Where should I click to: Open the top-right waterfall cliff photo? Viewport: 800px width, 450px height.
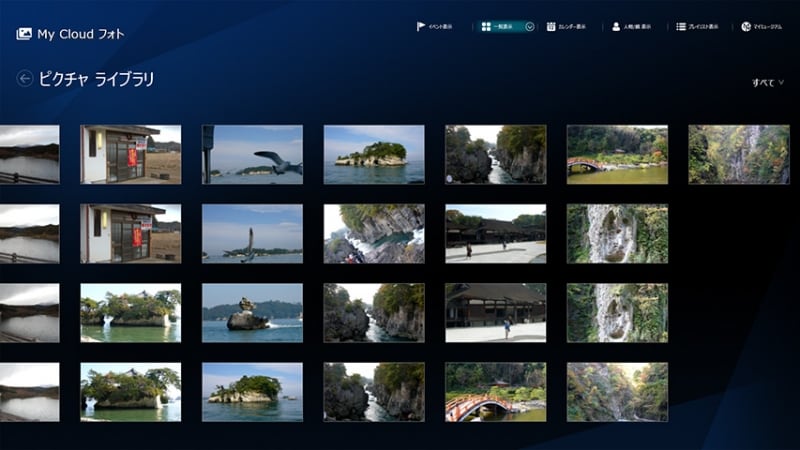point(738,154)
